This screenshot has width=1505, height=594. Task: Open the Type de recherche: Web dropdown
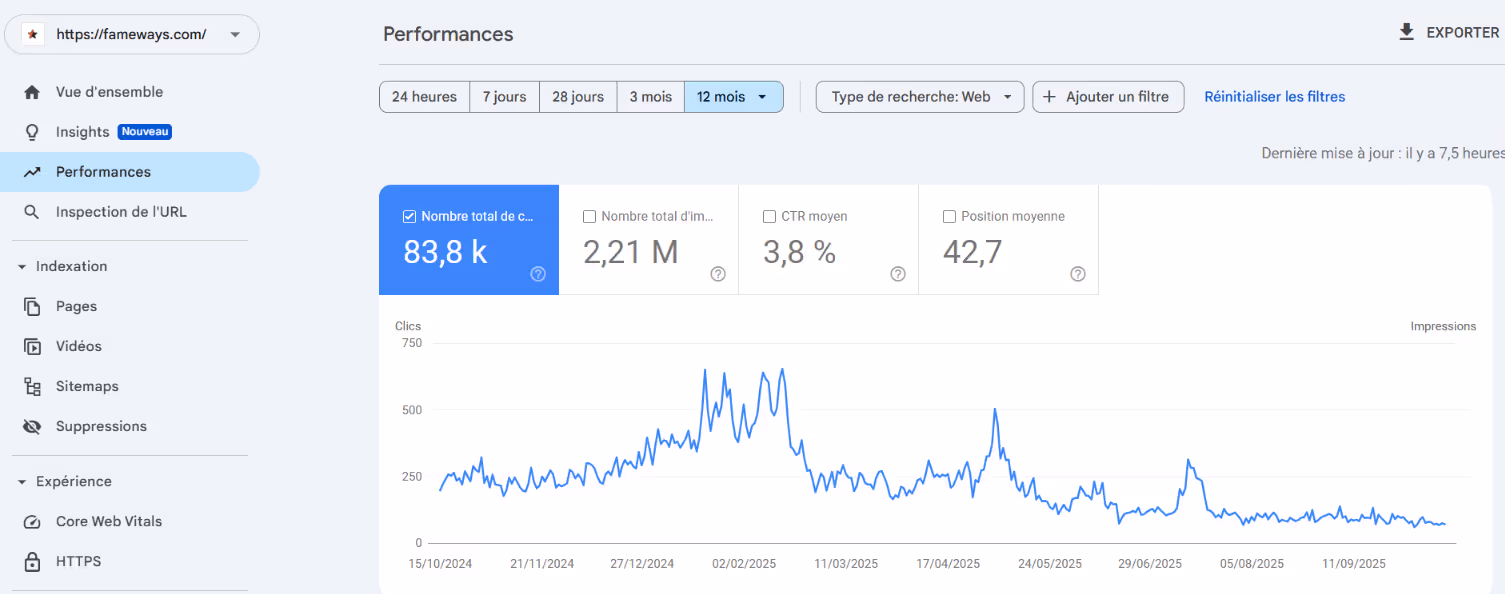920,97
